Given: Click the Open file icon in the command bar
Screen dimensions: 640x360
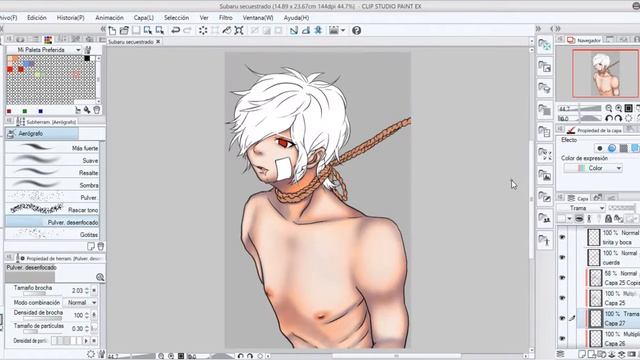Looking at the screenshot, I should coord(124,30).
